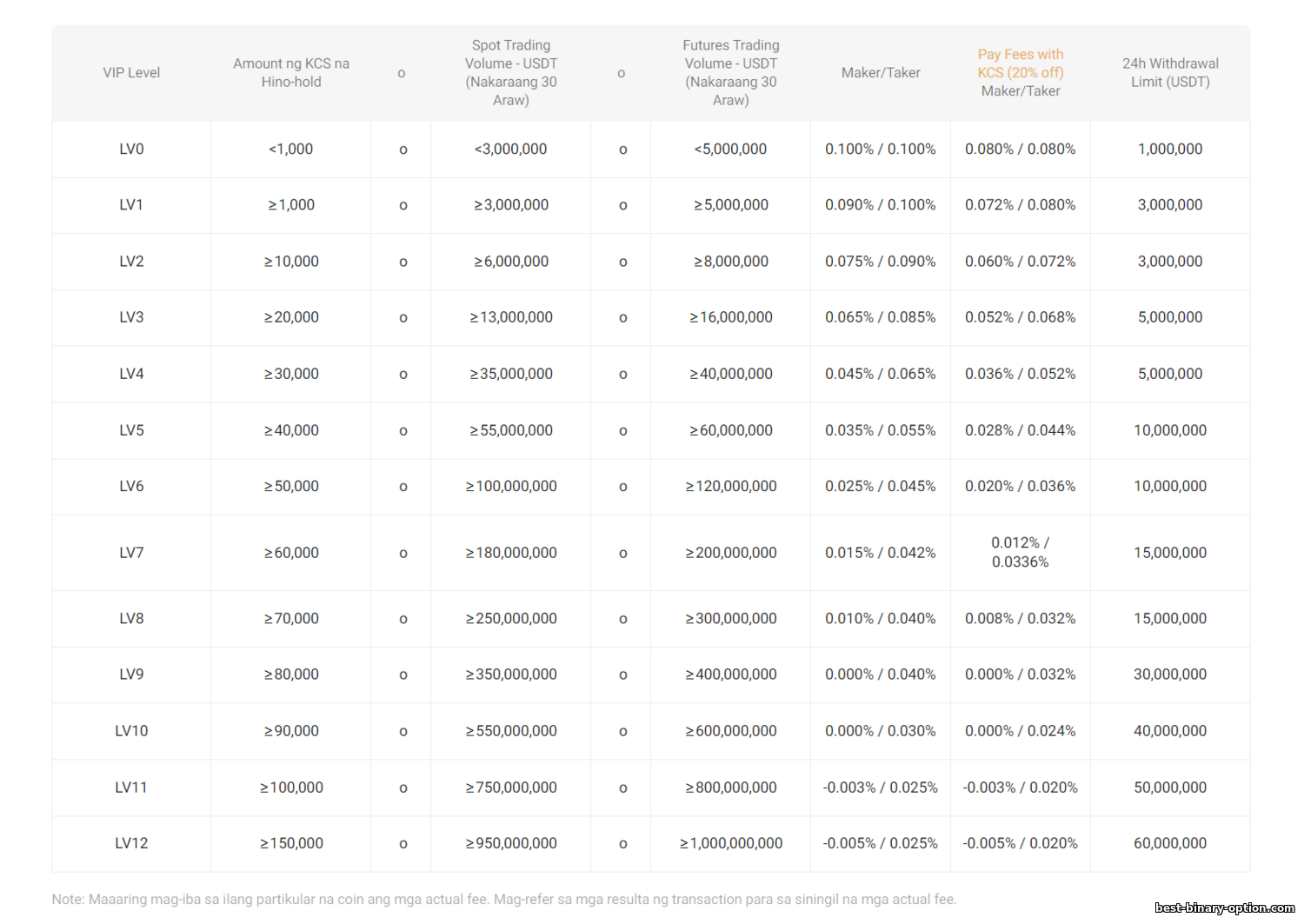Select the 0.080% / 0.080% KCS fee cell

1021,149
